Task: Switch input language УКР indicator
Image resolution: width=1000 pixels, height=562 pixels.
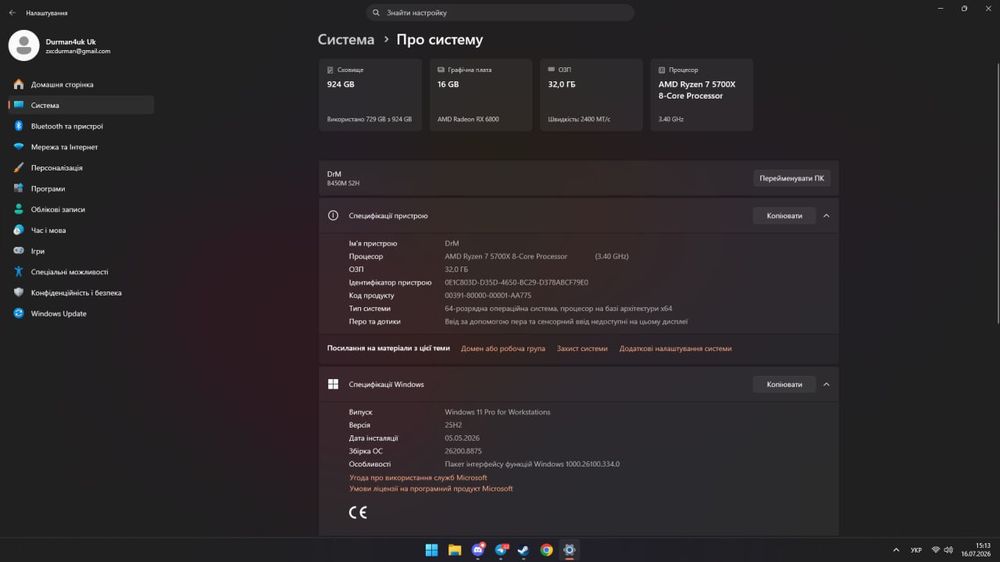Action: click(916, 550)
